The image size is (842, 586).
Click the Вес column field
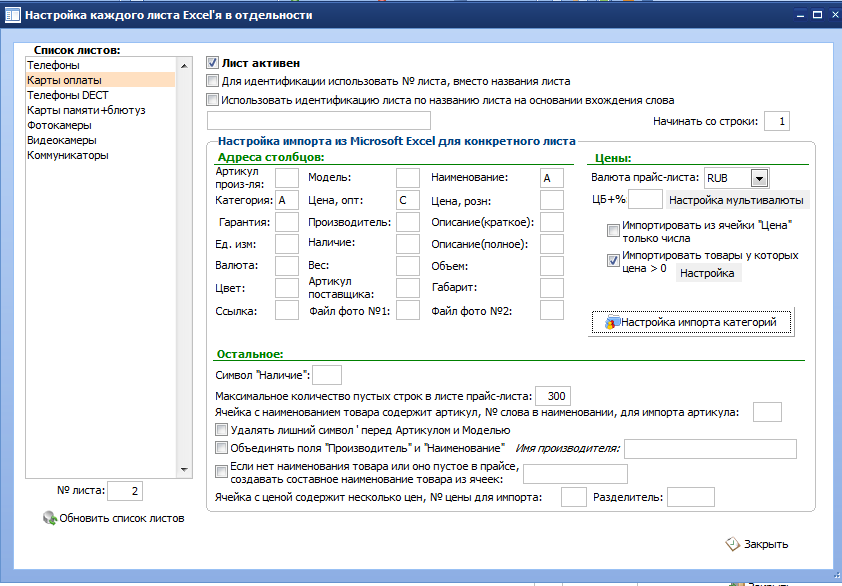pos(408,266)
